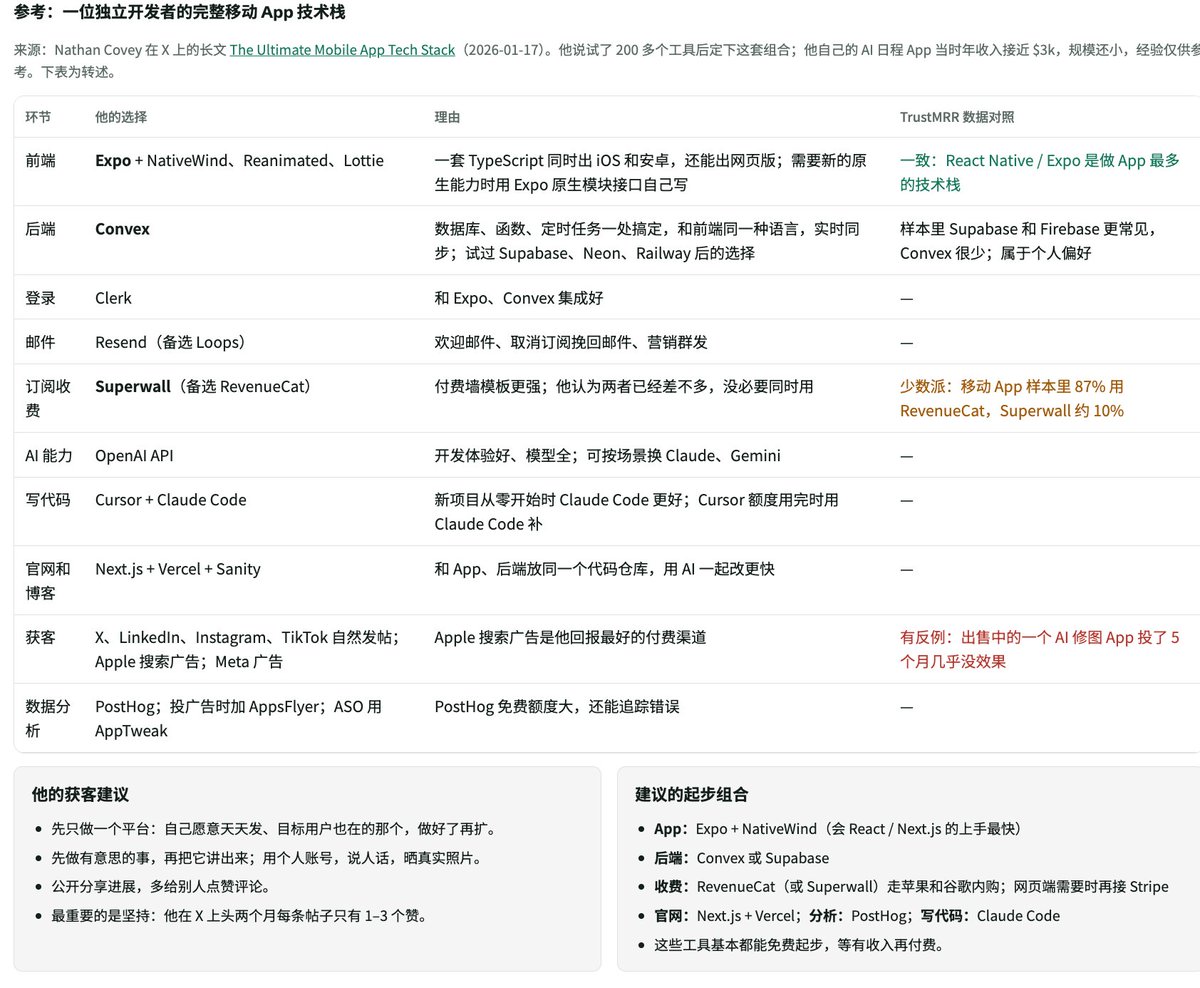Click "Apple 搜索广告是他回报最好的付费渠道" cell

(571, 637)
